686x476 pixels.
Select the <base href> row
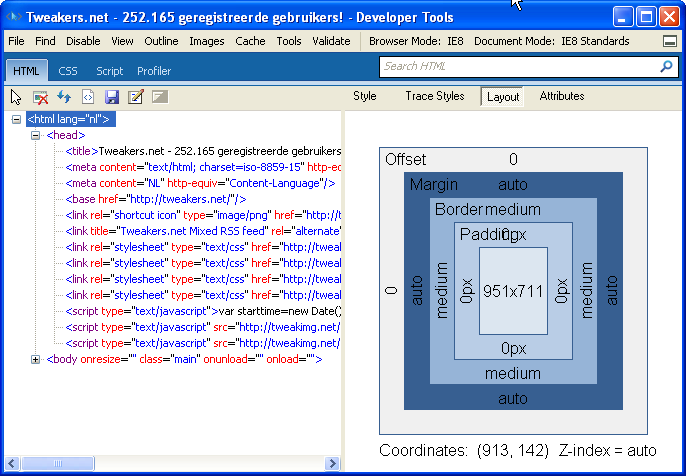coord(156,199)
